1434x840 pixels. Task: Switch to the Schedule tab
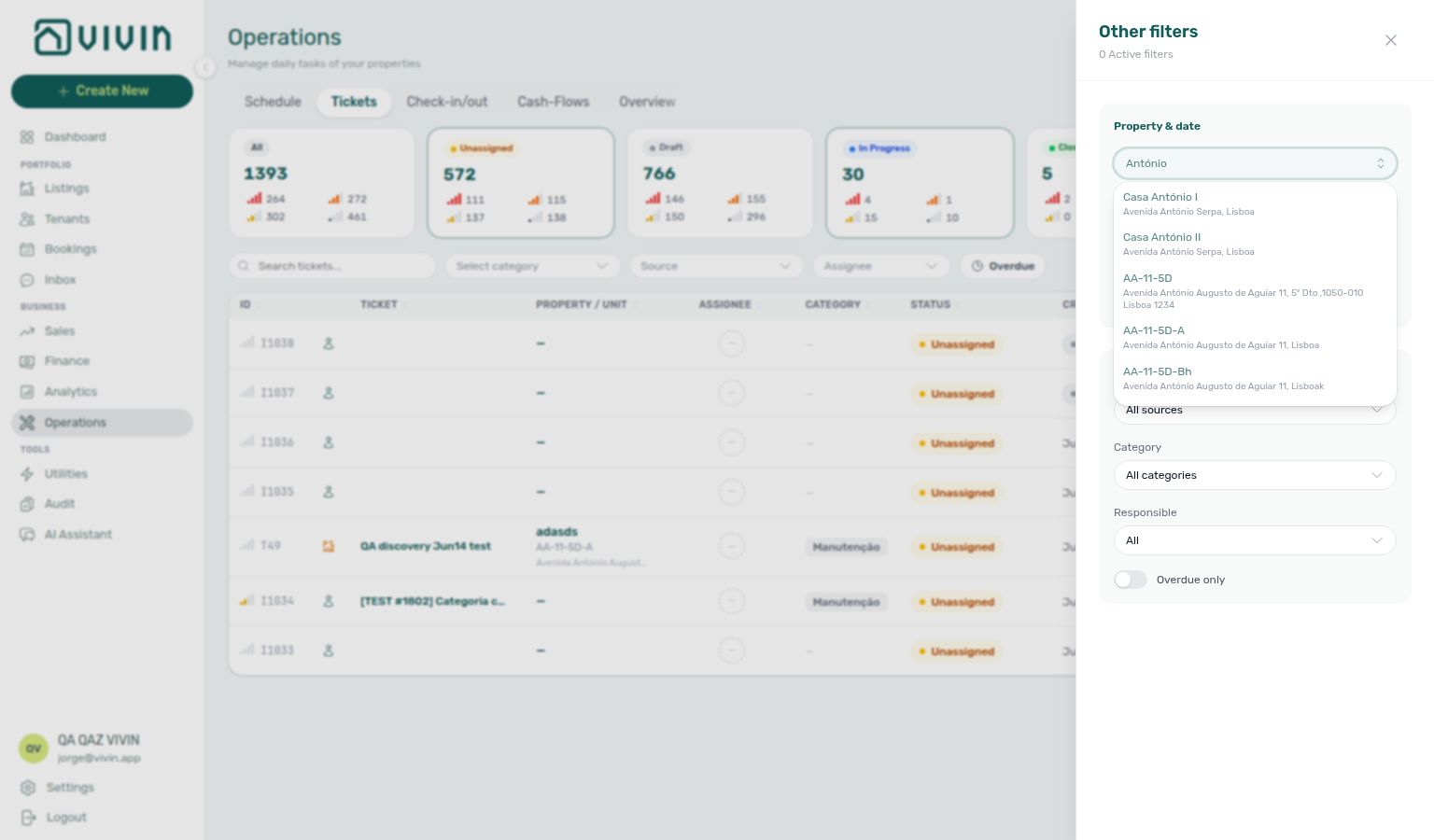click(273, 102)
